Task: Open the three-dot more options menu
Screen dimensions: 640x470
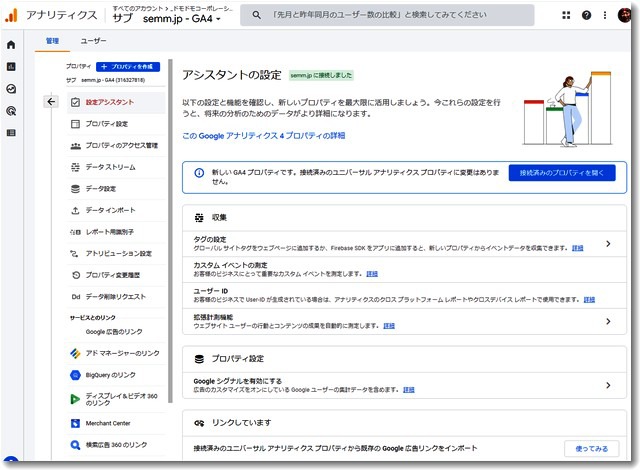Action: pyautogui.click(x=605, y=15)
